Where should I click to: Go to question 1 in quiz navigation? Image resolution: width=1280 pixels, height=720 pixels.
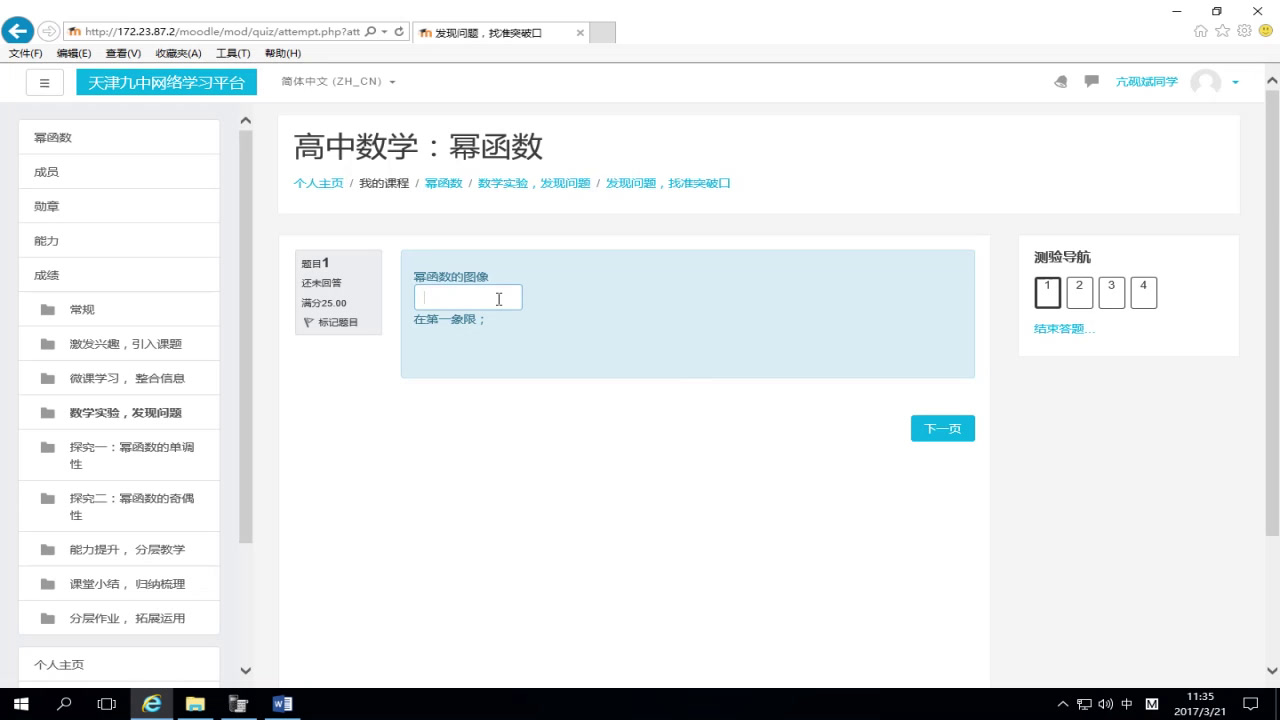pos(1047,292)
